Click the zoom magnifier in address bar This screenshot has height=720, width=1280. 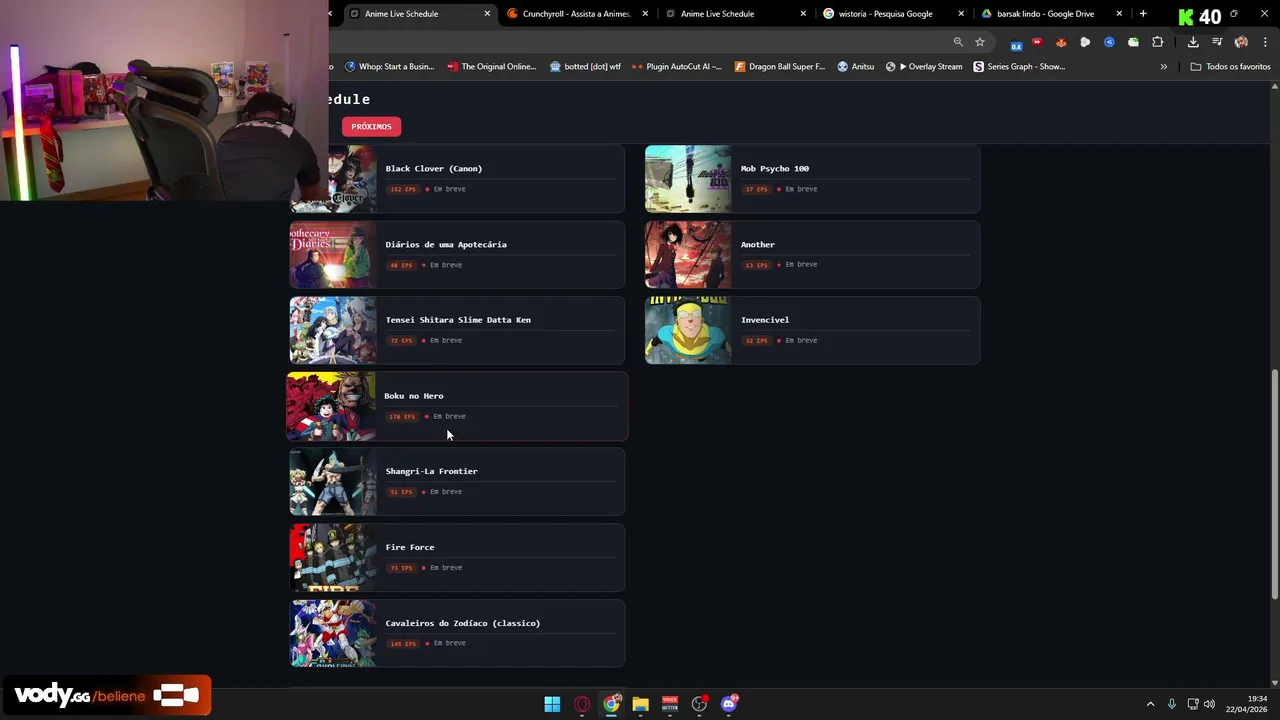point(958,42)
